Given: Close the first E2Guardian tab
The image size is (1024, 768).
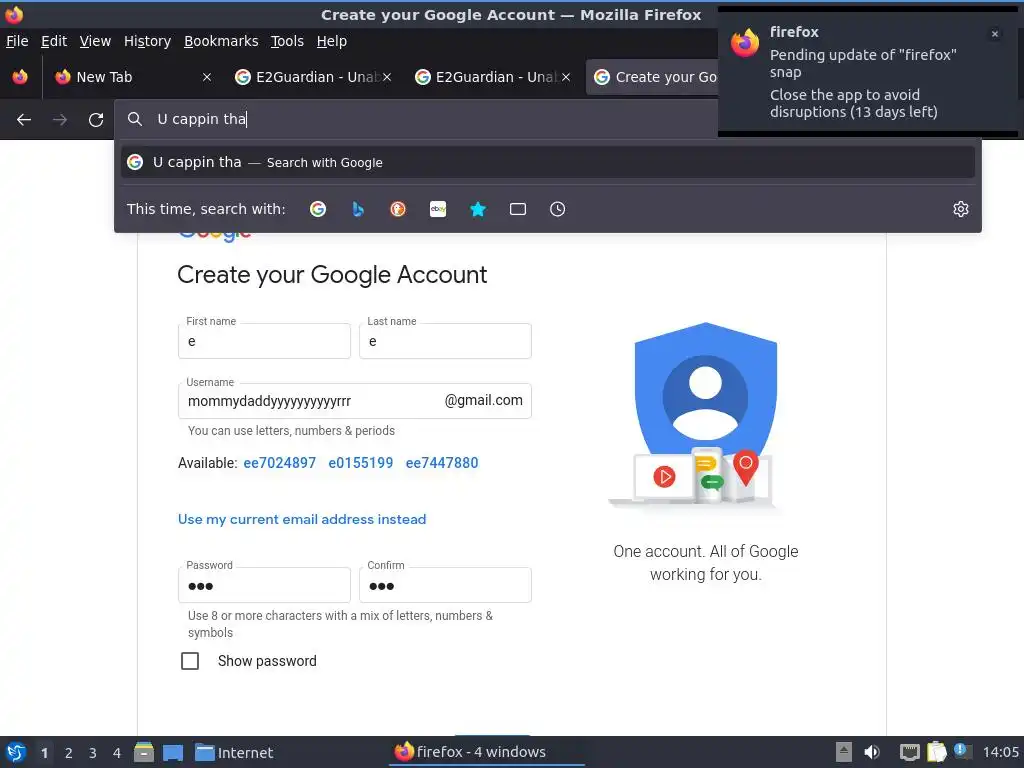Looking at the screenshot, I should pyautogui.click(x=387, y=77).
